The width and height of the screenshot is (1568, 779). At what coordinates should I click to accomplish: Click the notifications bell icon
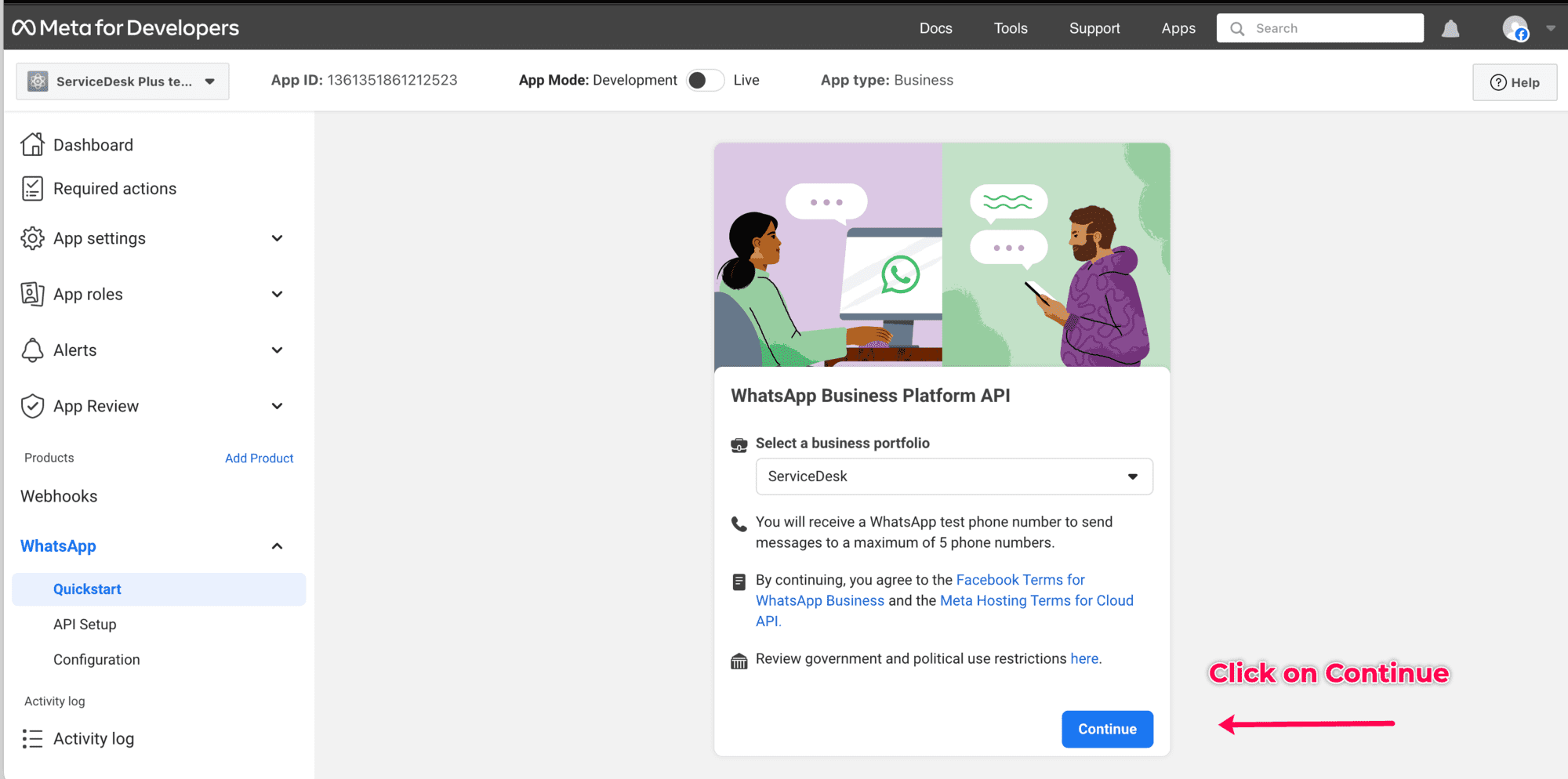pyautogui.click(x=1450, y=29)
